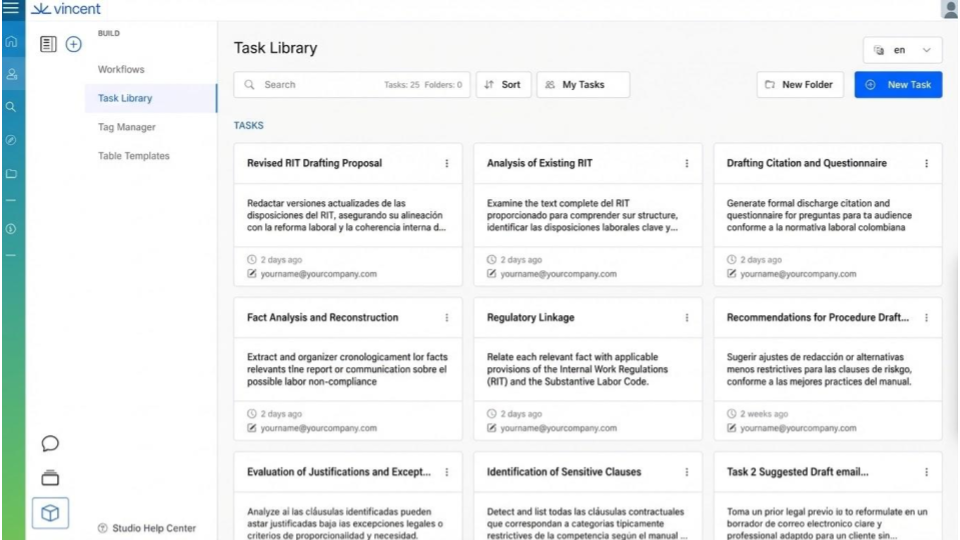
Task: Click the user avatar icon at top right
Action: [x=949, y=10]
